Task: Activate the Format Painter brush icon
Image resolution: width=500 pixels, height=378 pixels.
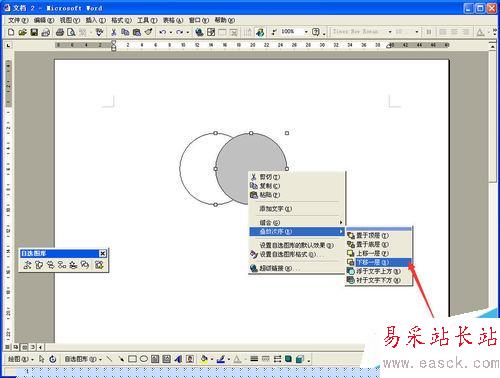Action: 148,32
